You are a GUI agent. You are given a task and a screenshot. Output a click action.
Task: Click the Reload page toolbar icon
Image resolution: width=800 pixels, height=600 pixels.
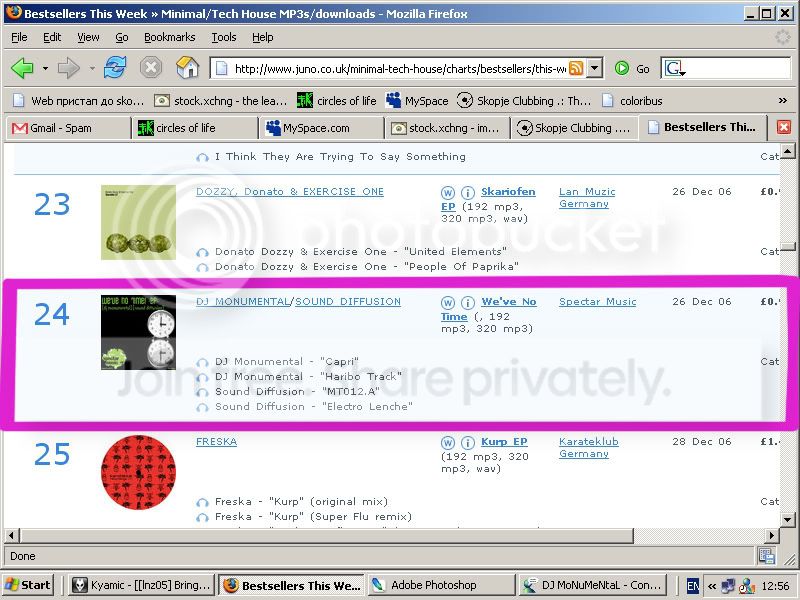[116, 68]
